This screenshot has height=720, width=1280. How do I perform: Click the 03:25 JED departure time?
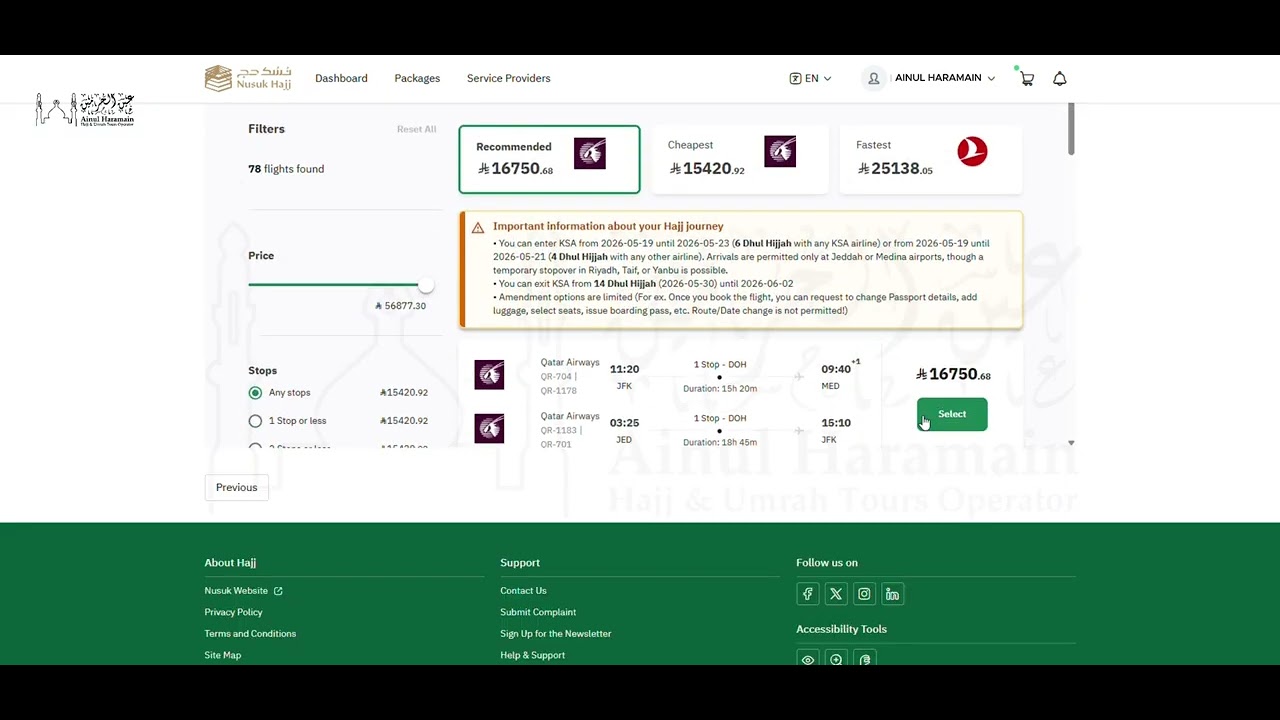click(x=624, y=423)
